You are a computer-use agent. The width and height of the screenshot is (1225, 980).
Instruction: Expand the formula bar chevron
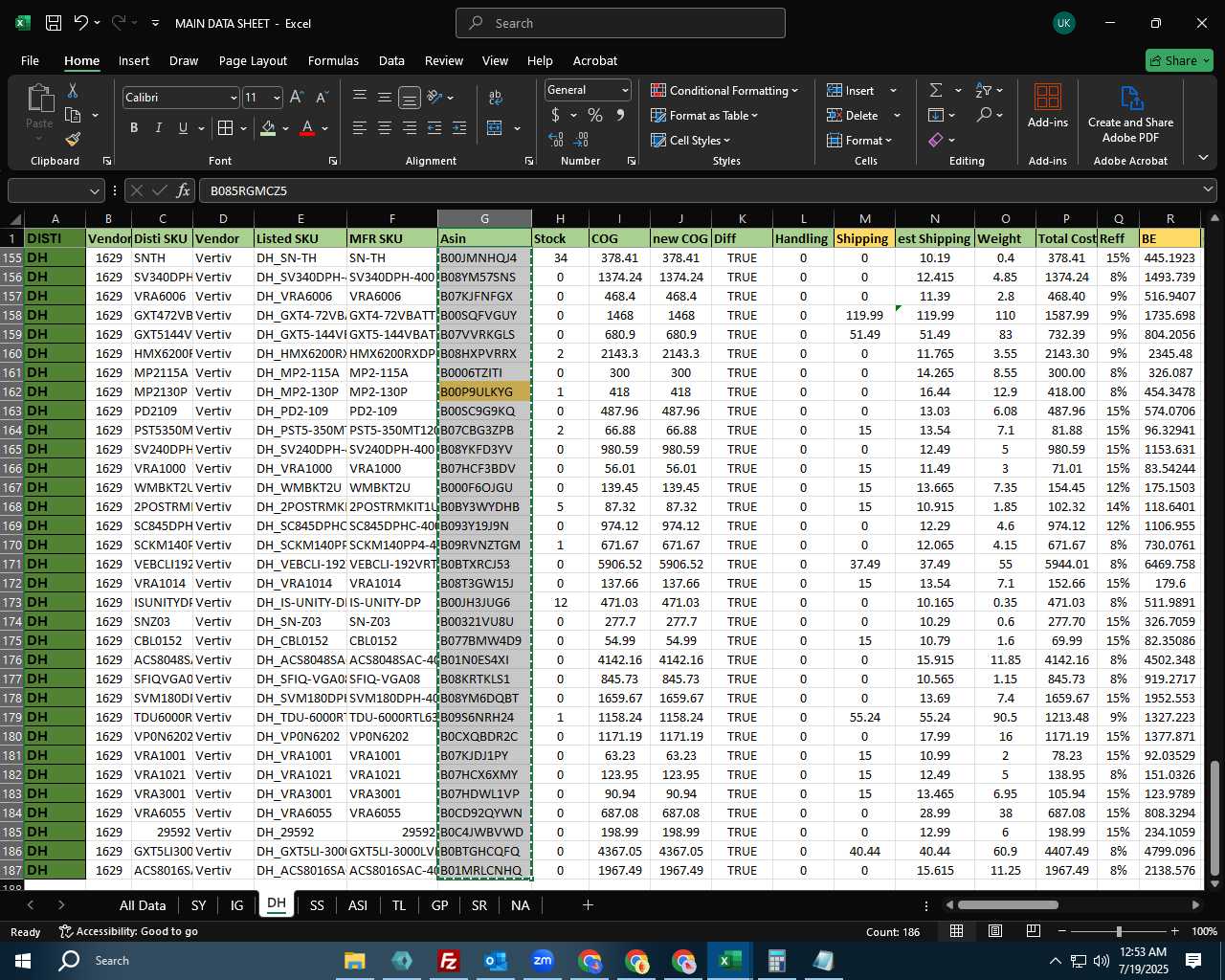coord(1208,190)
